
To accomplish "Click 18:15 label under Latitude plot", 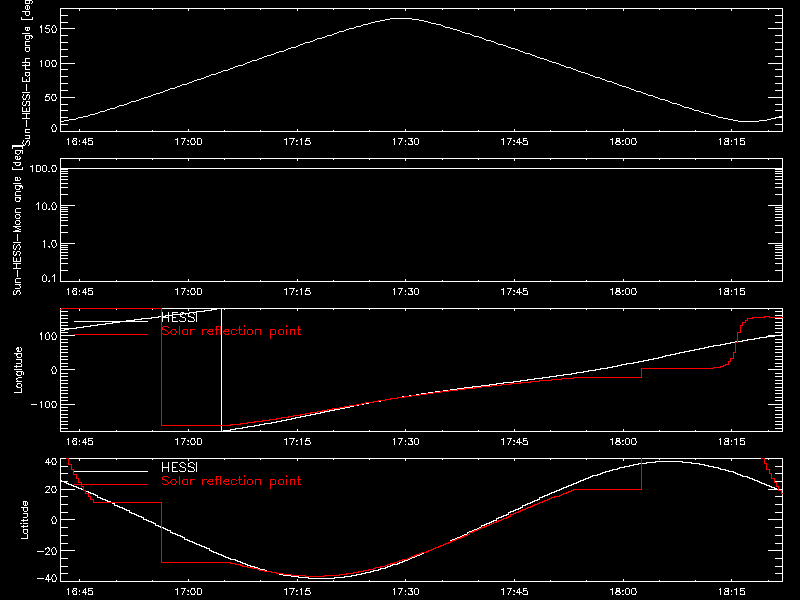I will (732, 592).
